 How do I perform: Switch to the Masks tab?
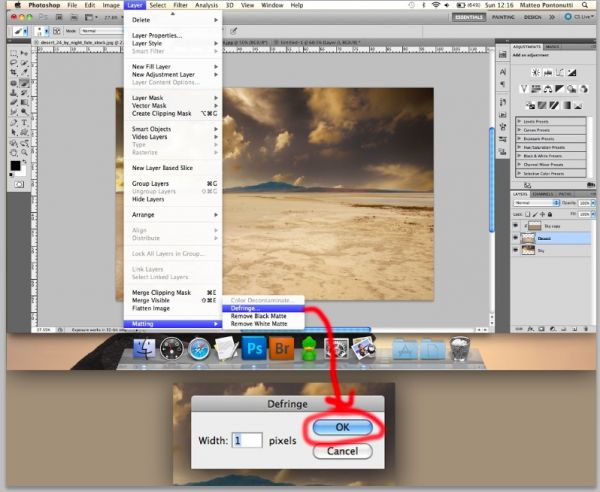[552, 47]
